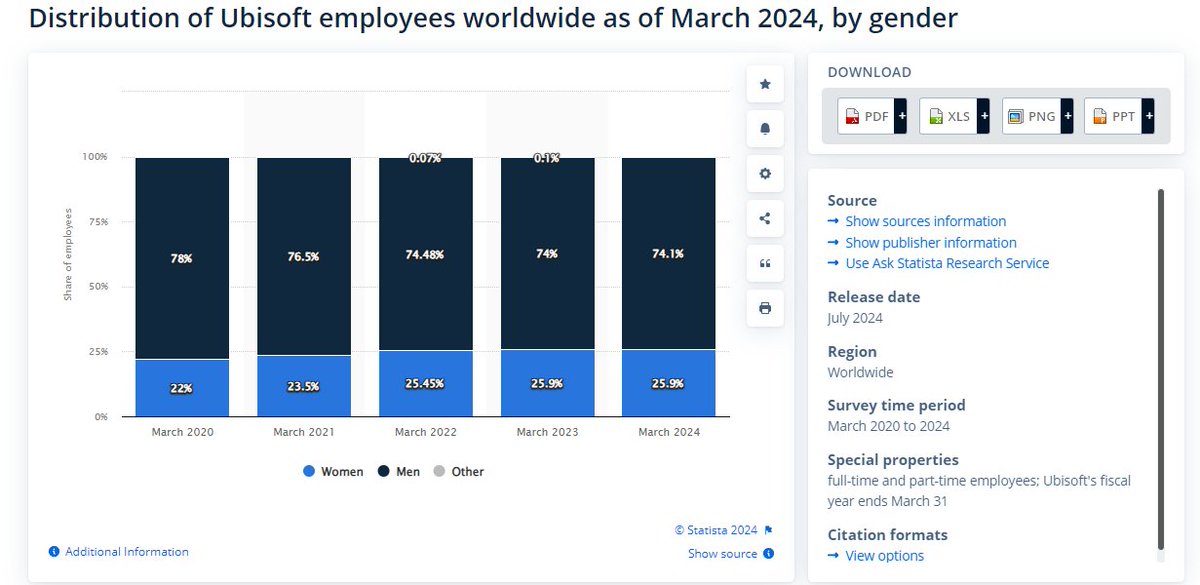The height and width of the screenshot is (585, 1200).
Task: Toggle the Women legend item
Action: [x=333, y=471]
